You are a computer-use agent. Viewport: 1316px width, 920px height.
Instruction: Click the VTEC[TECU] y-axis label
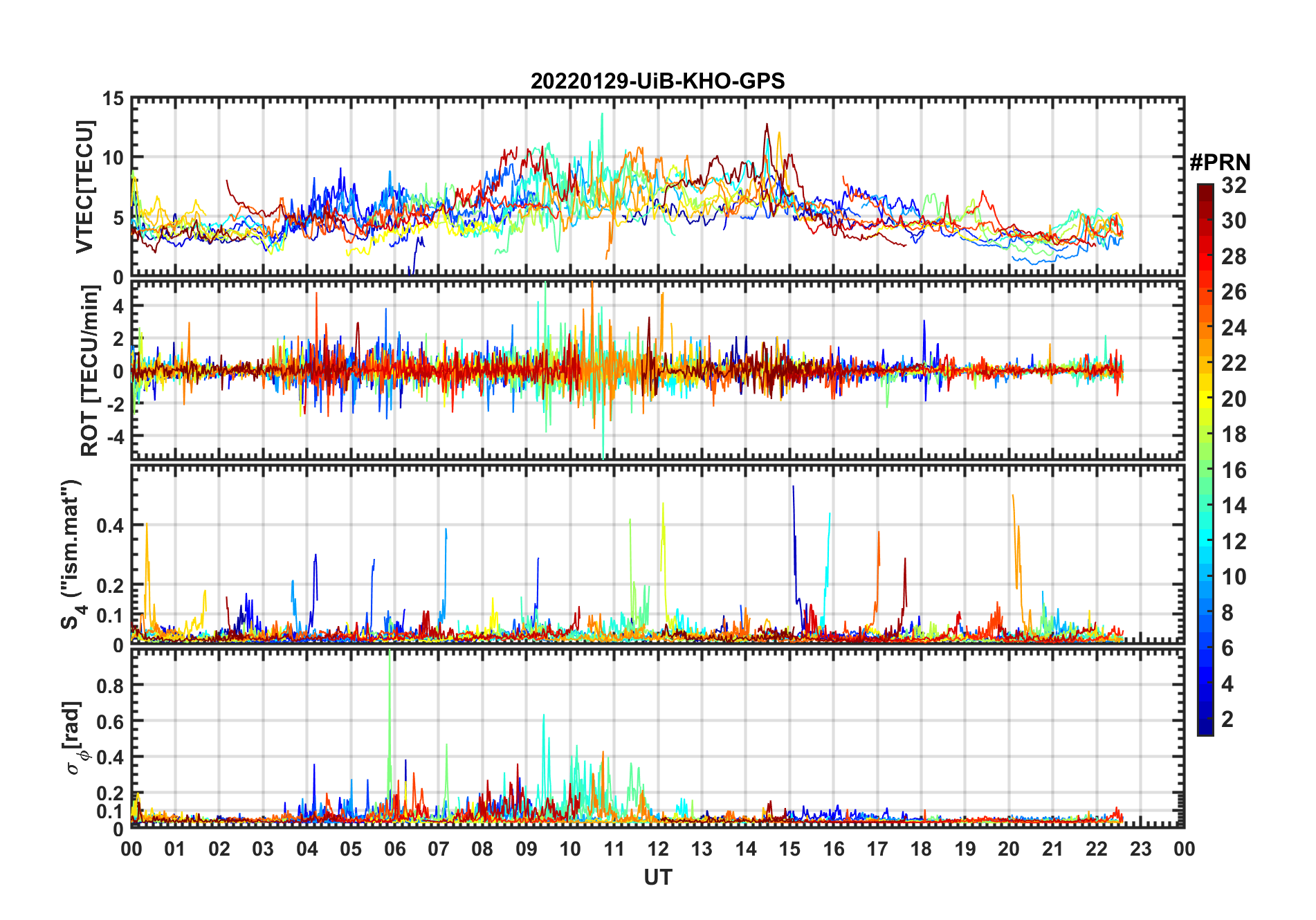[x=84, y=187]
